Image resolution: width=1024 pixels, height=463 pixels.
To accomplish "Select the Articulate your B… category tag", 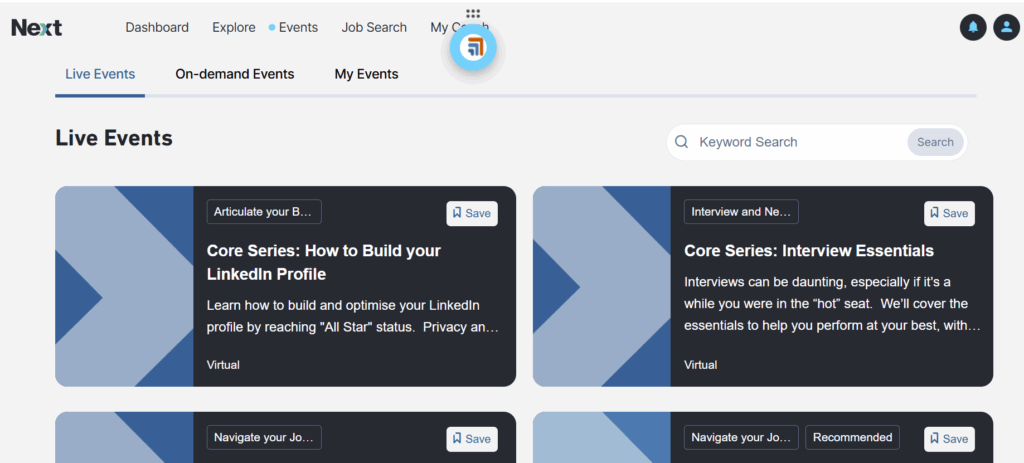I will 264,212.
